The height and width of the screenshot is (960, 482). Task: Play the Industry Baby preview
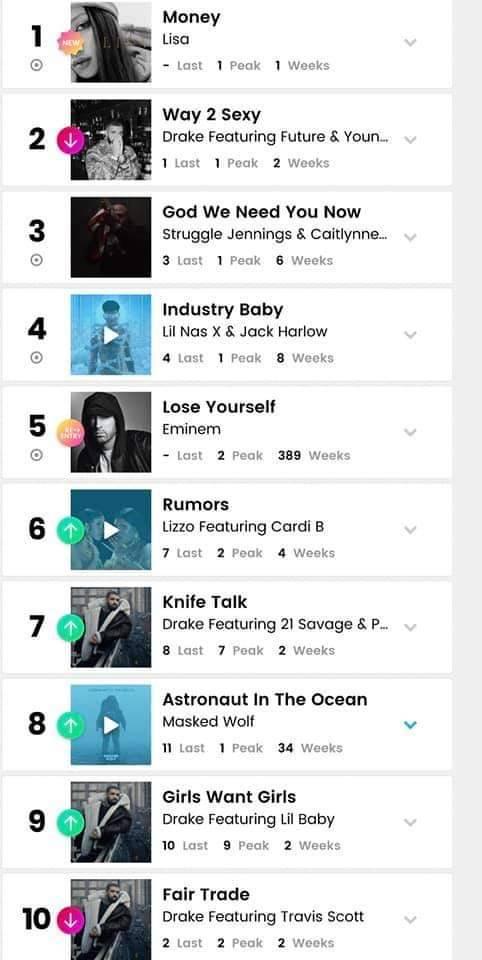point(111,335)
